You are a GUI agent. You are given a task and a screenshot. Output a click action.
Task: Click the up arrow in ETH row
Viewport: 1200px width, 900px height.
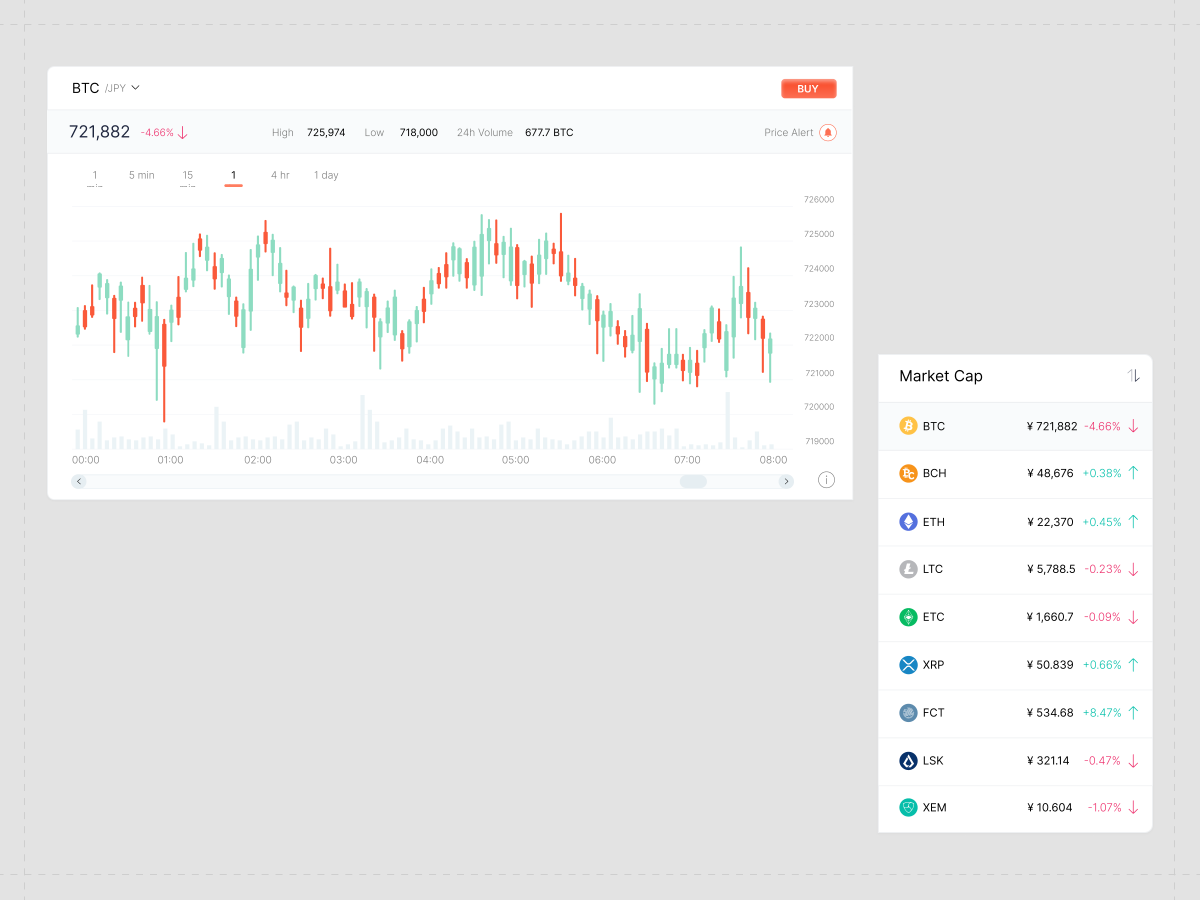coord(1133,522)
